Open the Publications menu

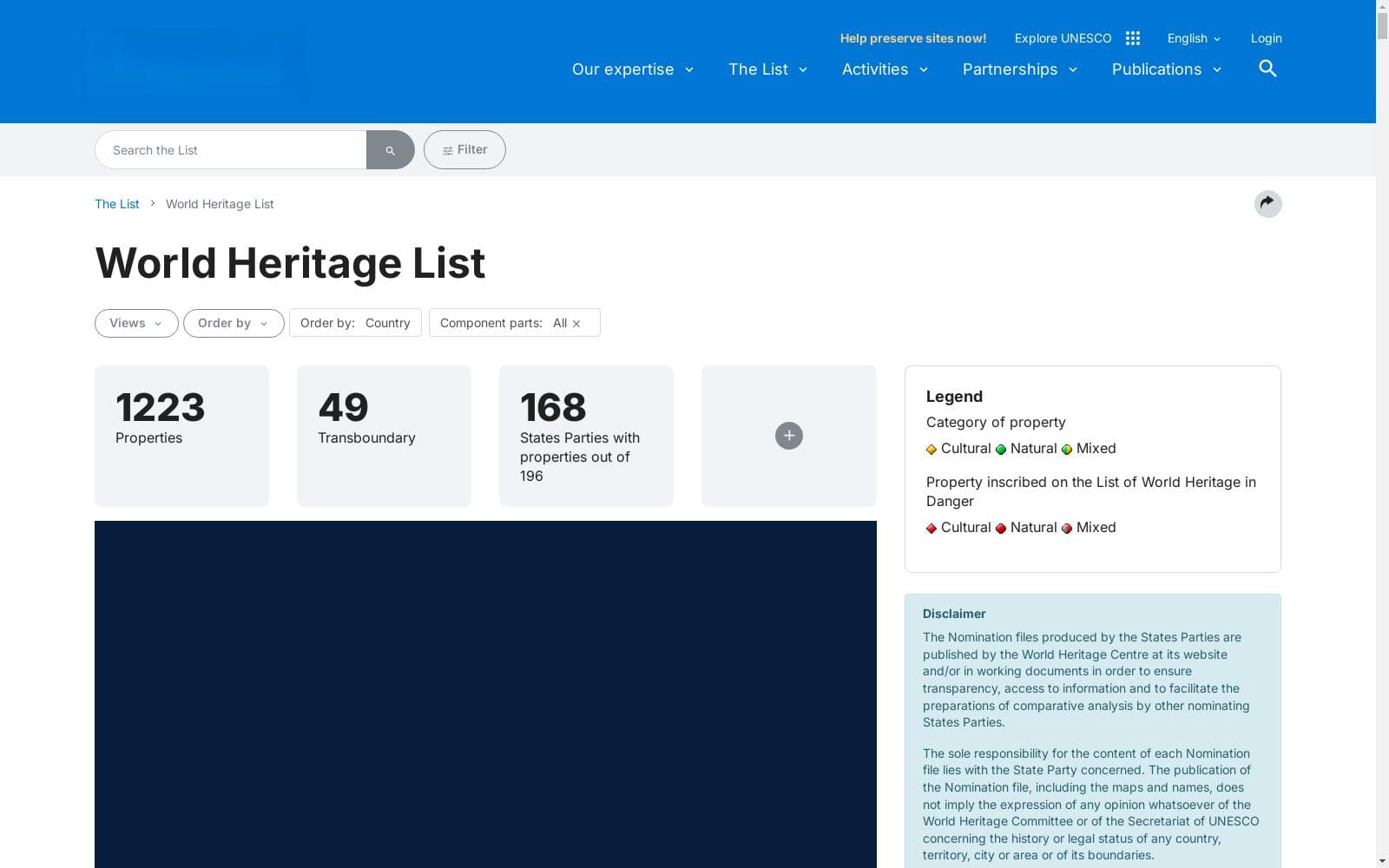(x=1167, y=69)
